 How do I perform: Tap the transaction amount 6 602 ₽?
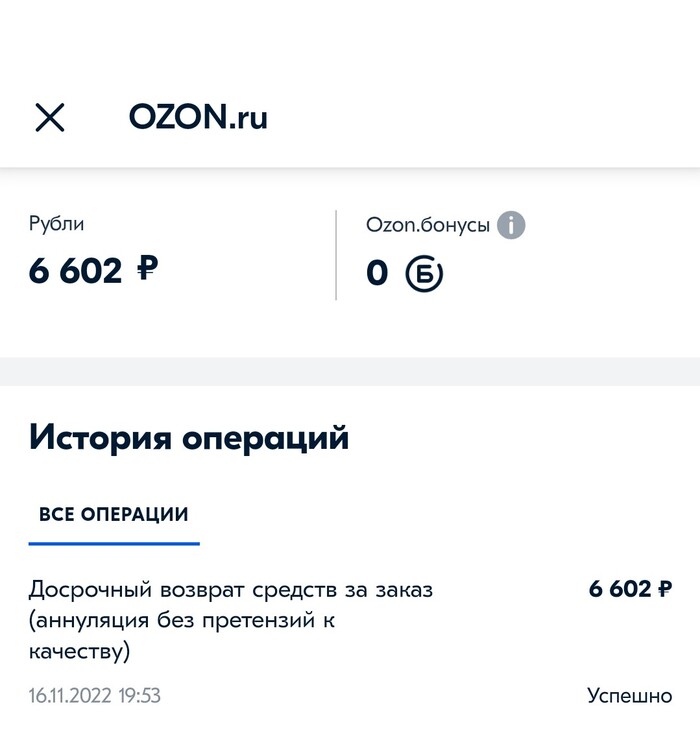pos(630,590)
